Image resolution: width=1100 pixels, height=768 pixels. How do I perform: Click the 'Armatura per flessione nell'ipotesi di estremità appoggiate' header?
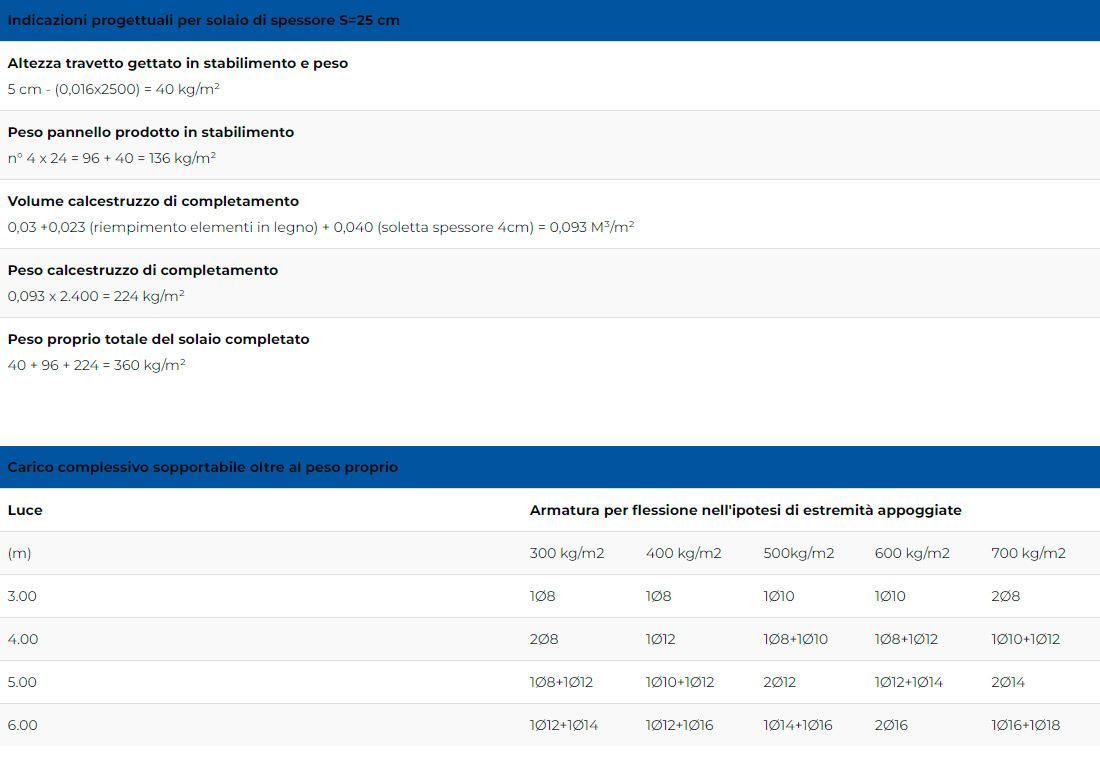[x=745, y=511]
